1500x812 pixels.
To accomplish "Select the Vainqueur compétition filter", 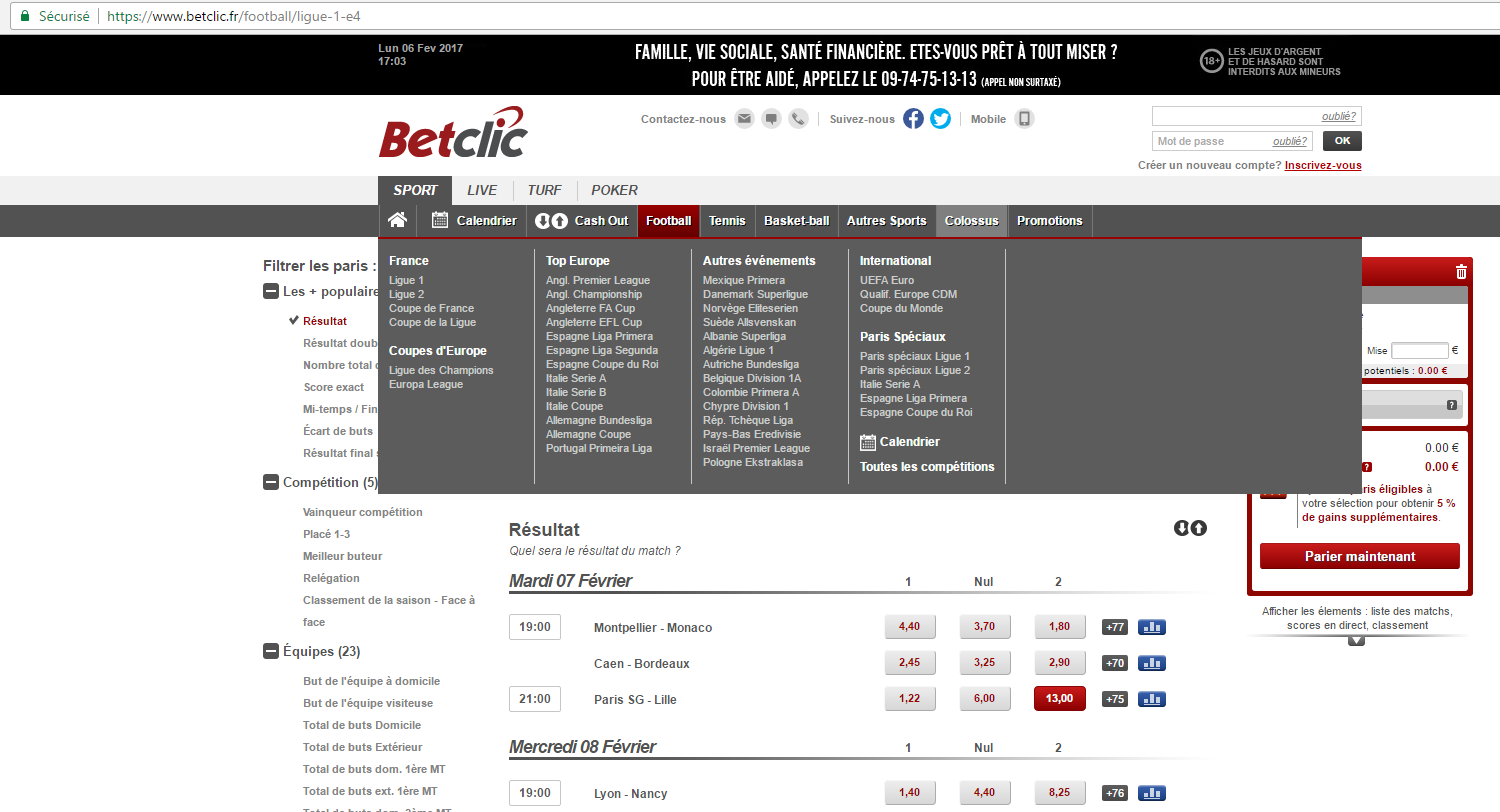I will point(363,512).
